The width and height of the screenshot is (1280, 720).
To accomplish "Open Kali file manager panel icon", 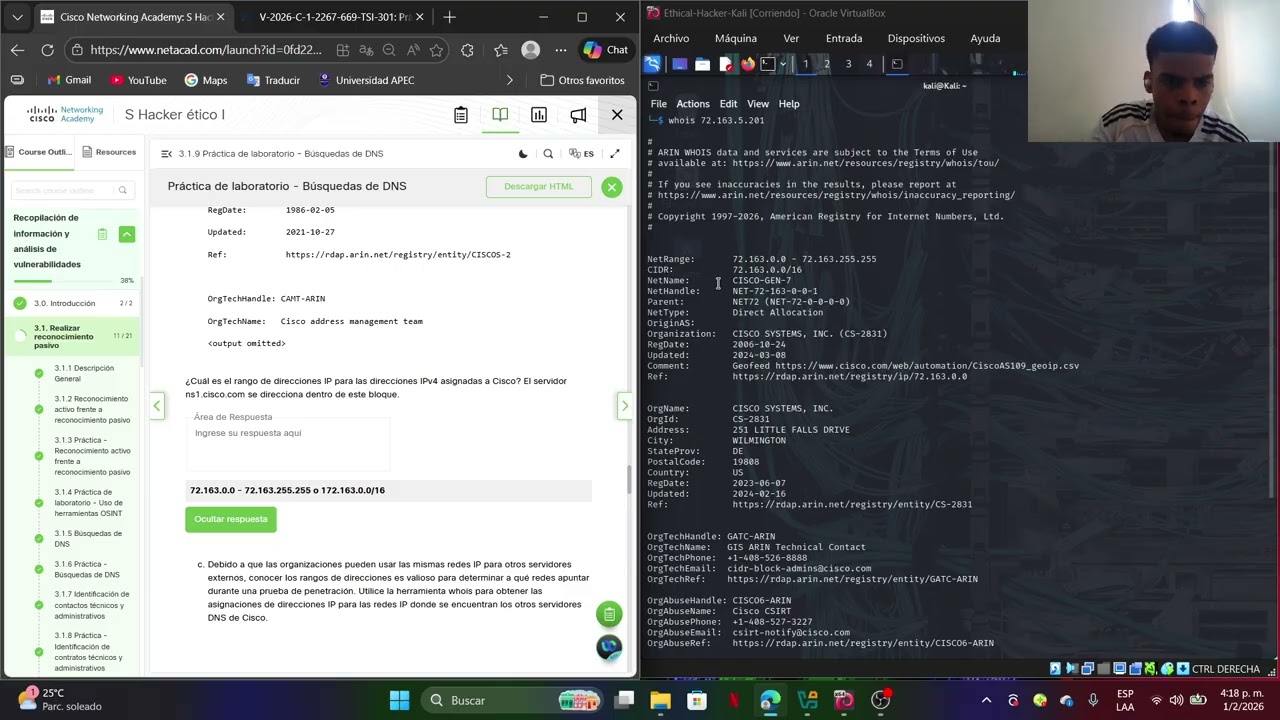I will tap(703, 64).
